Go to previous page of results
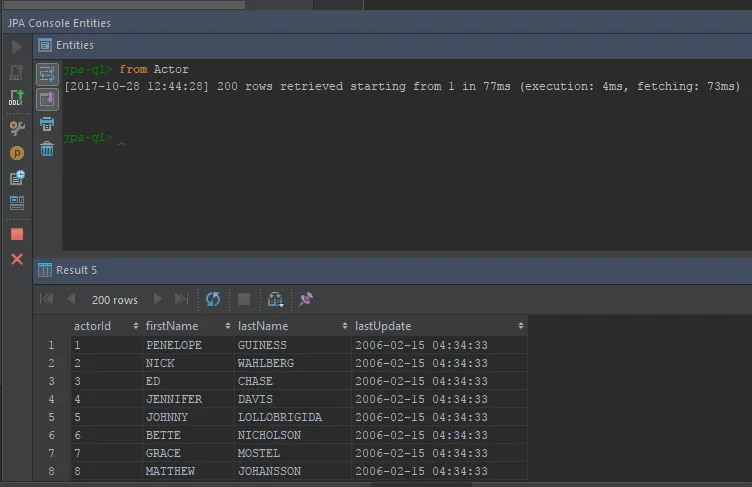This screenshot has width=752, height=487. pos(71,299)
